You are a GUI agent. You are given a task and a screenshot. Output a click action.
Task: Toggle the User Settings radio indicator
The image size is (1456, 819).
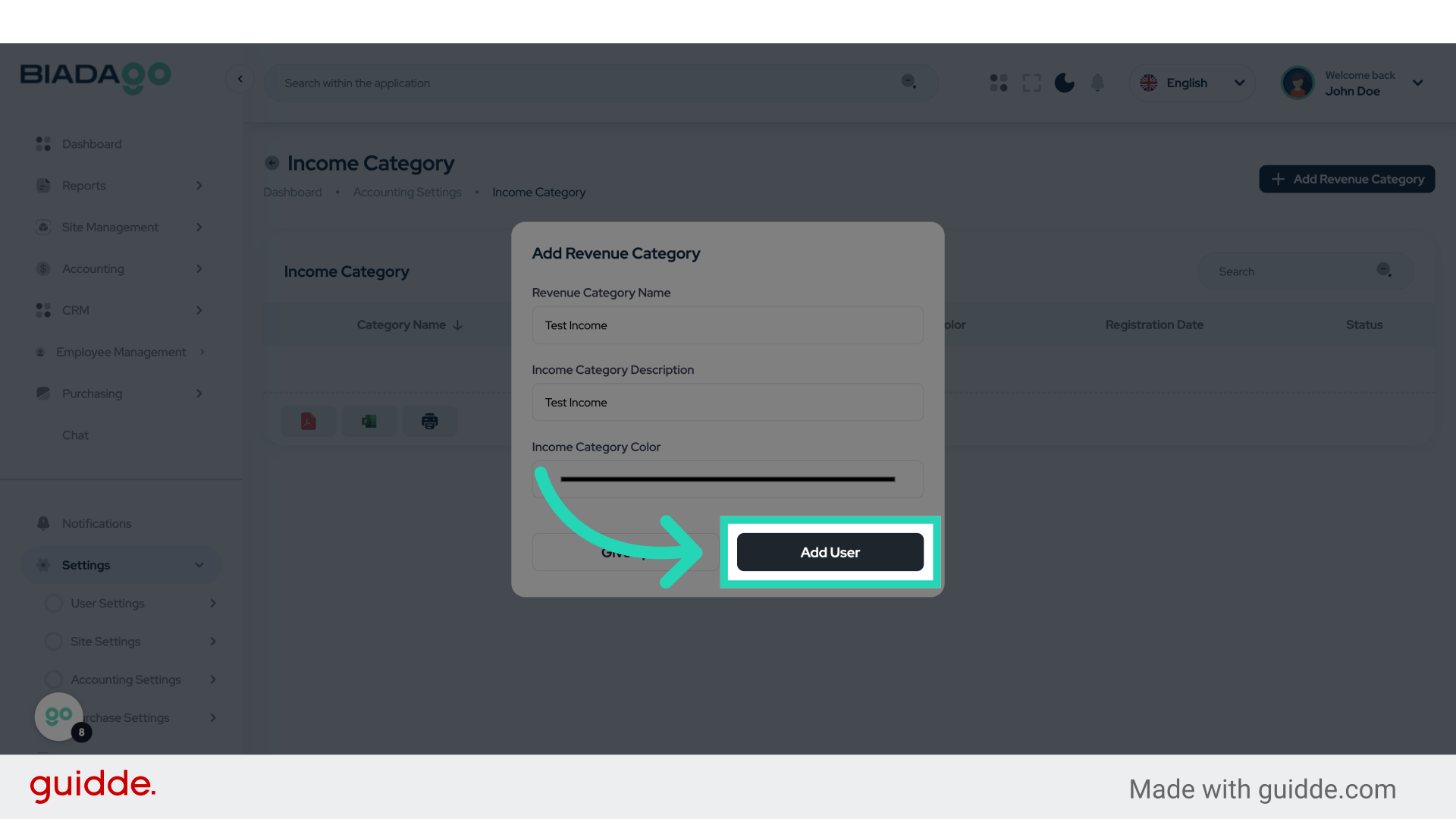53,603
